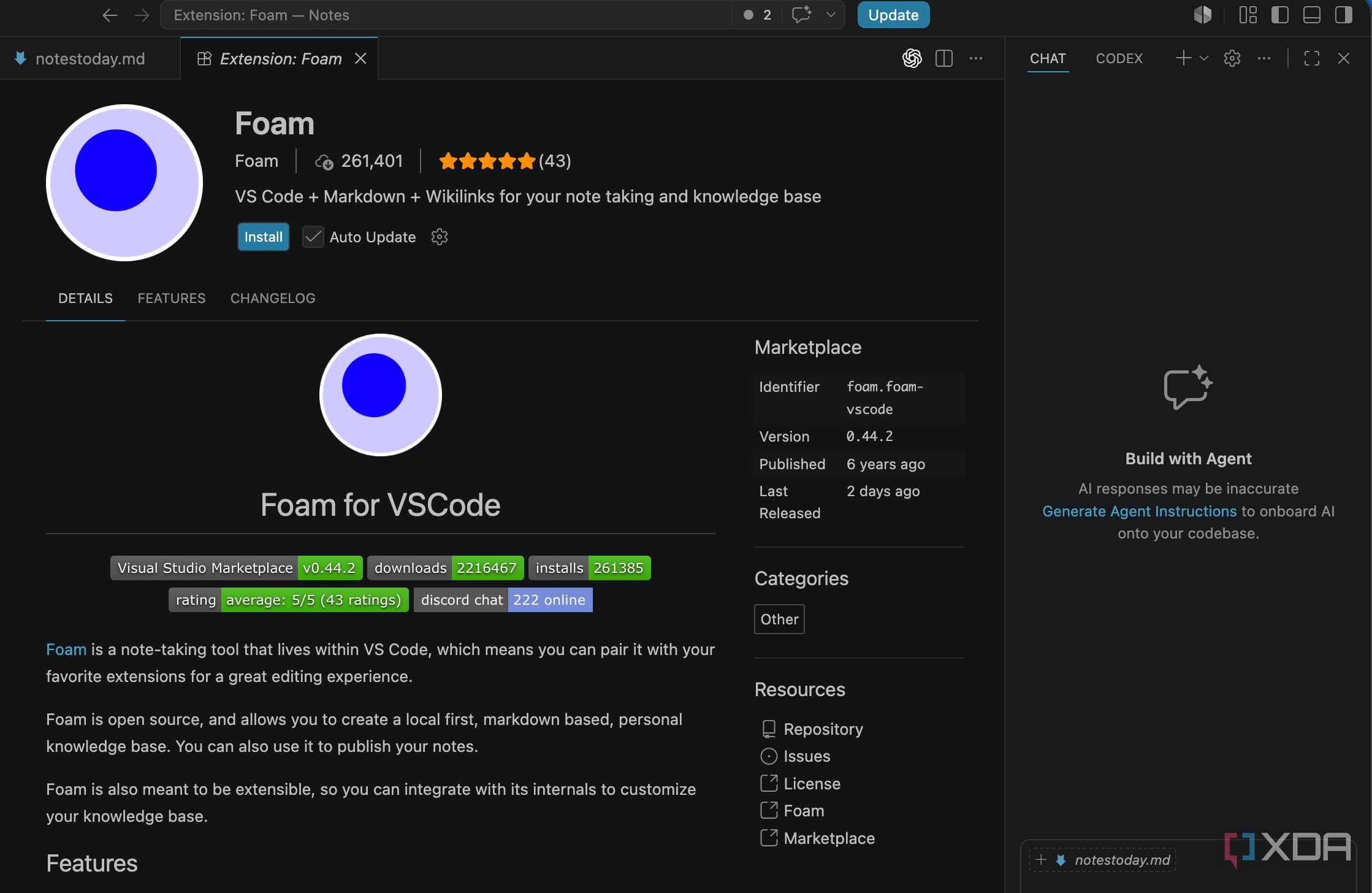Open the ChatGPT Codex icon in editor toolbar
1372x893 pixels.
912,58
